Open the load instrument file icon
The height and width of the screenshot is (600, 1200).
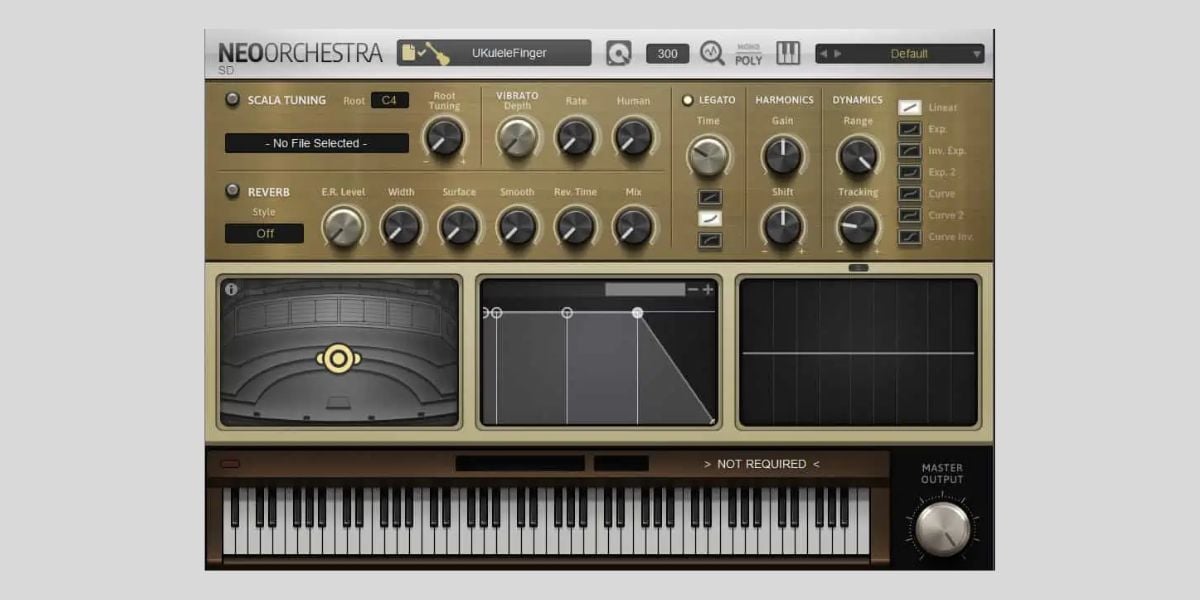pyautogui.click(x=410, y=52)
